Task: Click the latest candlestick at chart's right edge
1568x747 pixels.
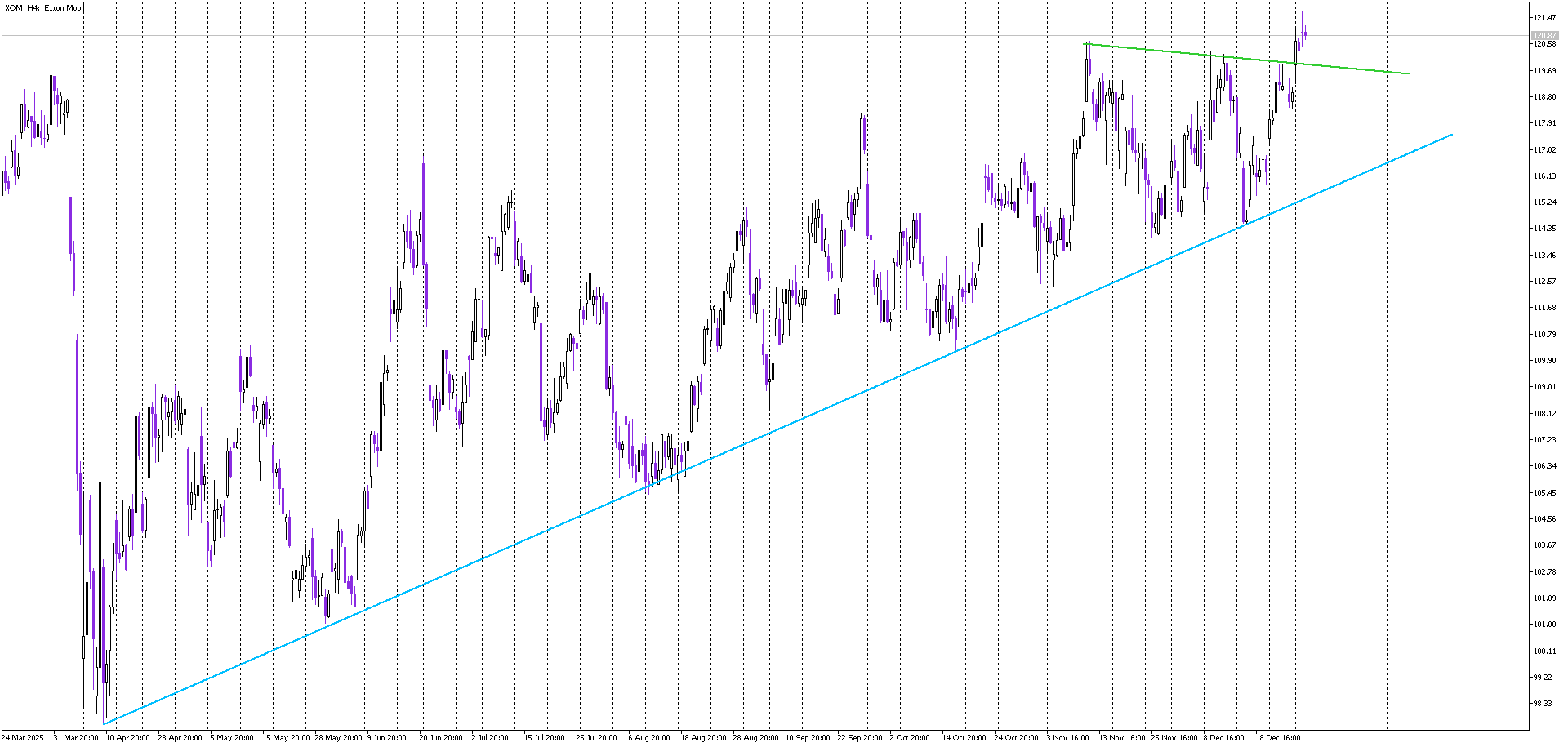Action: [x=1305, y=34]
